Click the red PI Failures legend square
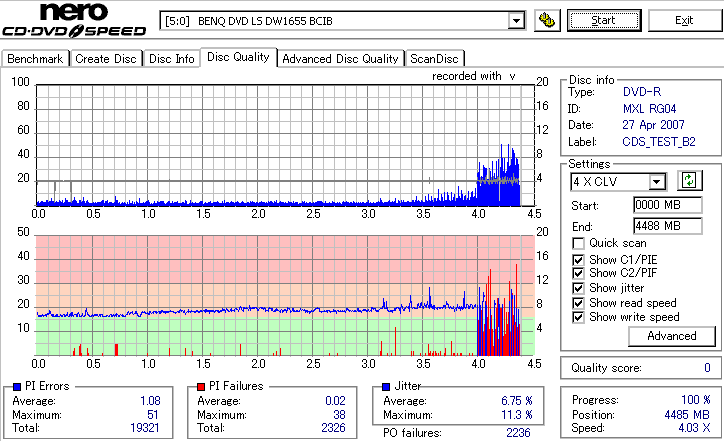This screenshot has width=724, height=441. (201, 387)
